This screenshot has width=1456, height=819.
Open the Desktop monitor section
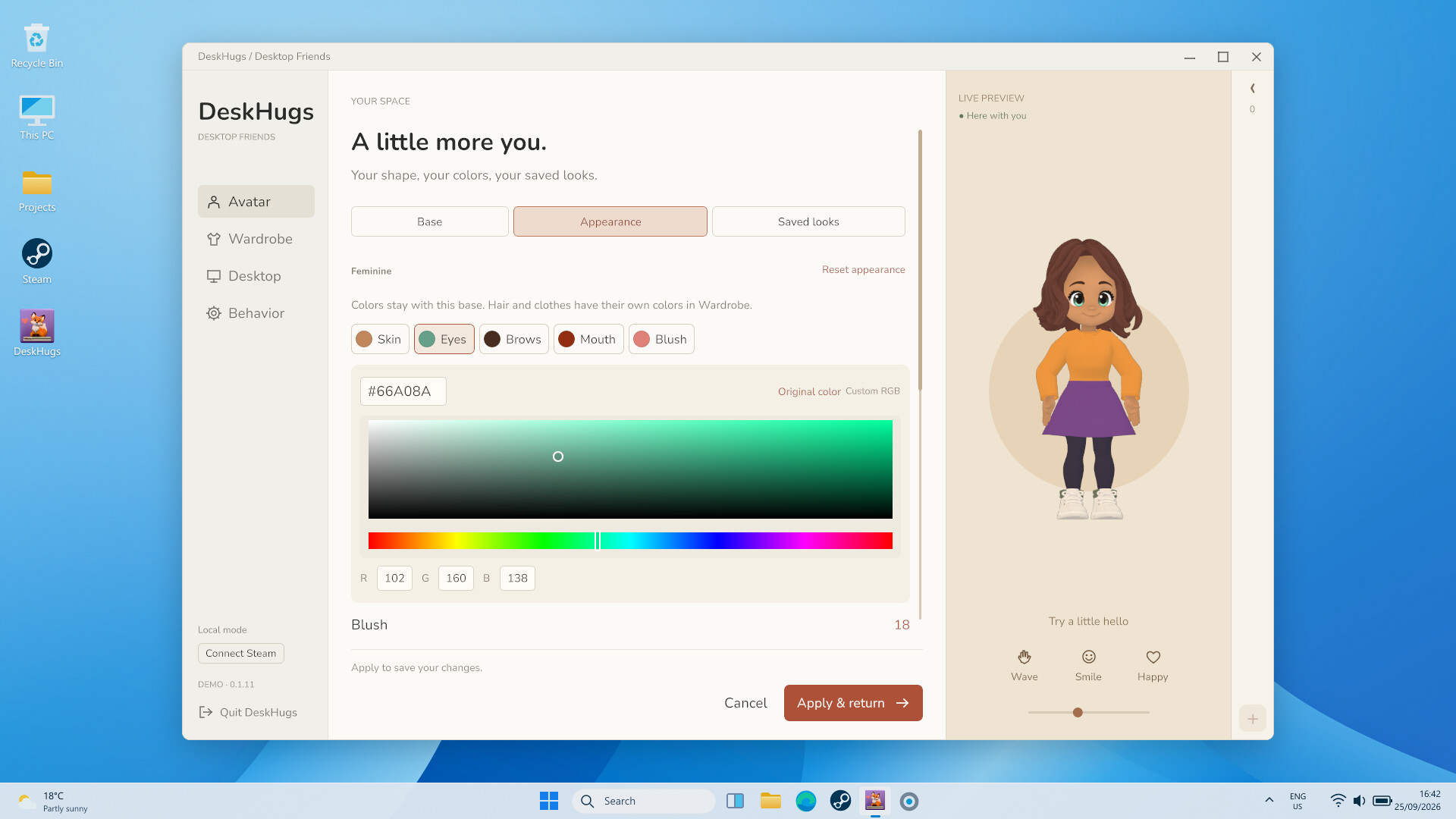(x=256, y=276)
